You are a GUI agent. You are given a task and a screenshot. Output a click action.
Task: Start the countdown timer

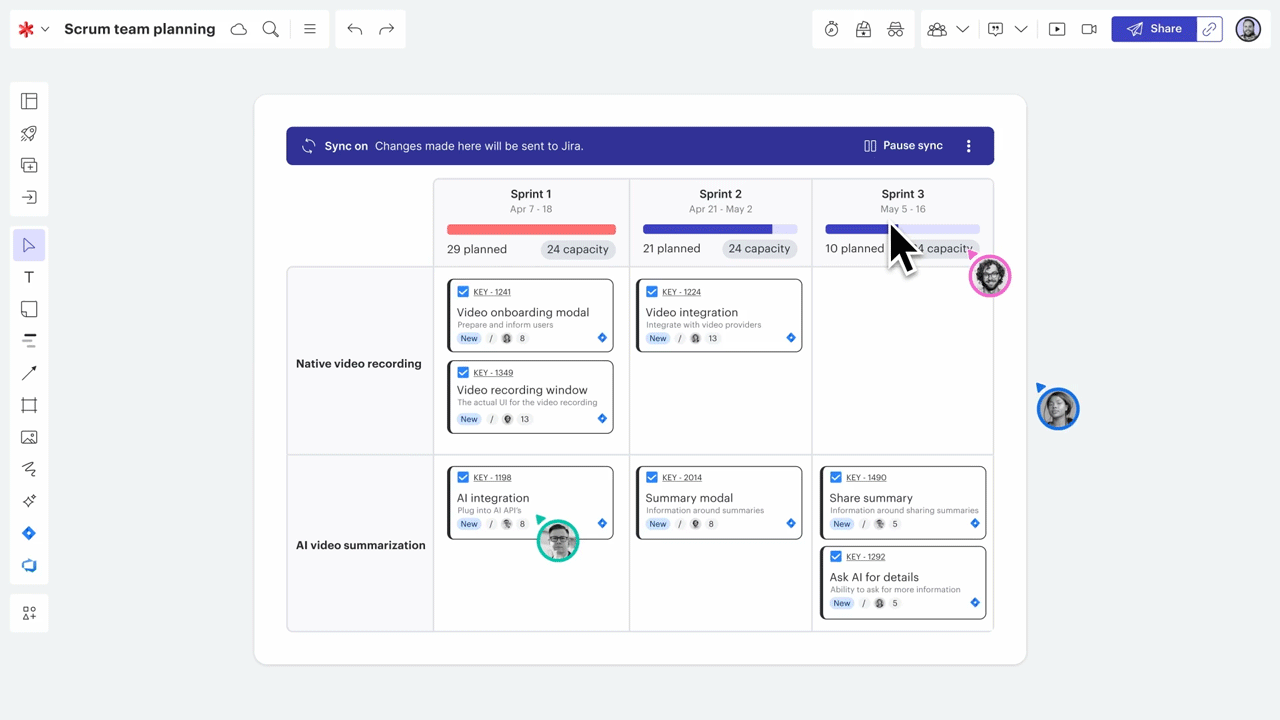tap(831, 29)
